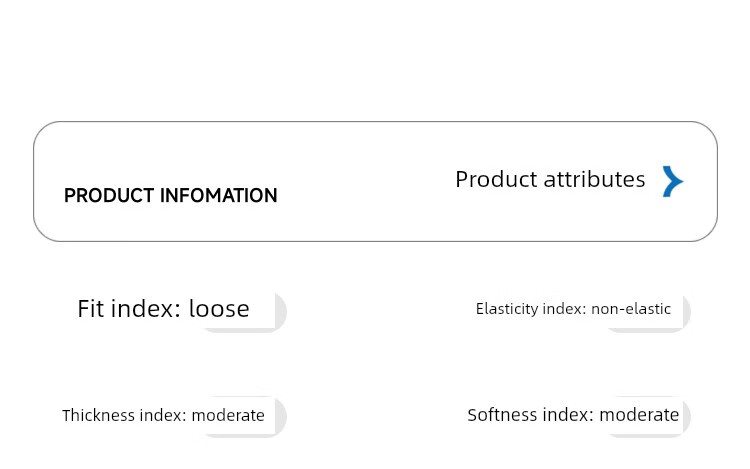Select the Fit index: loose tag
This screenshot has width=750, height=469.
(x=163, y=308)
